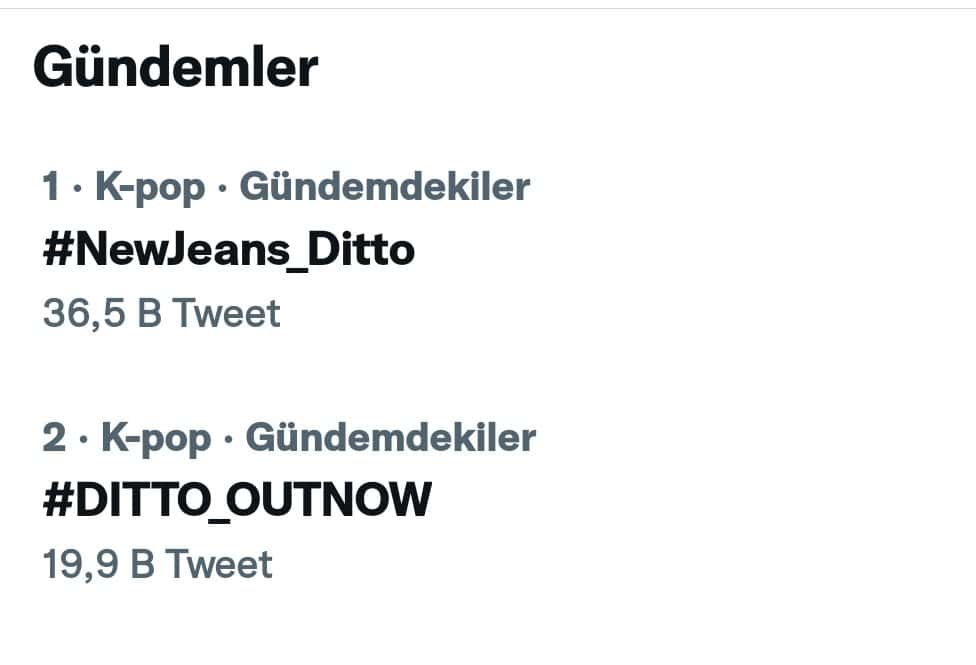
Task: Click the word Tweet after 36,5 B
Action: click(x=227, y=314)
